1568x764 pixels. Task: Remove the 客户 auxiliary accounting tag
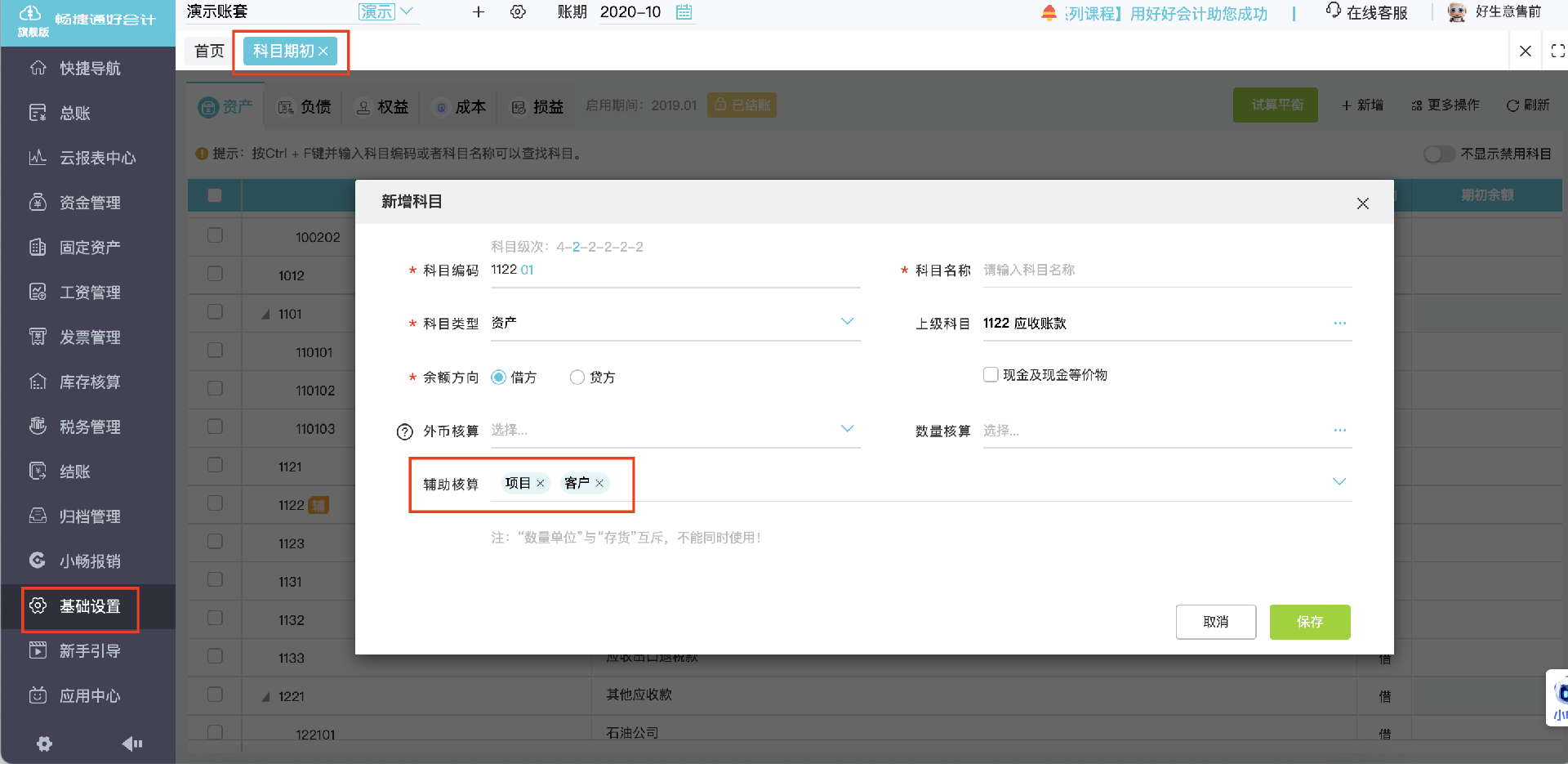click(599, 483)
